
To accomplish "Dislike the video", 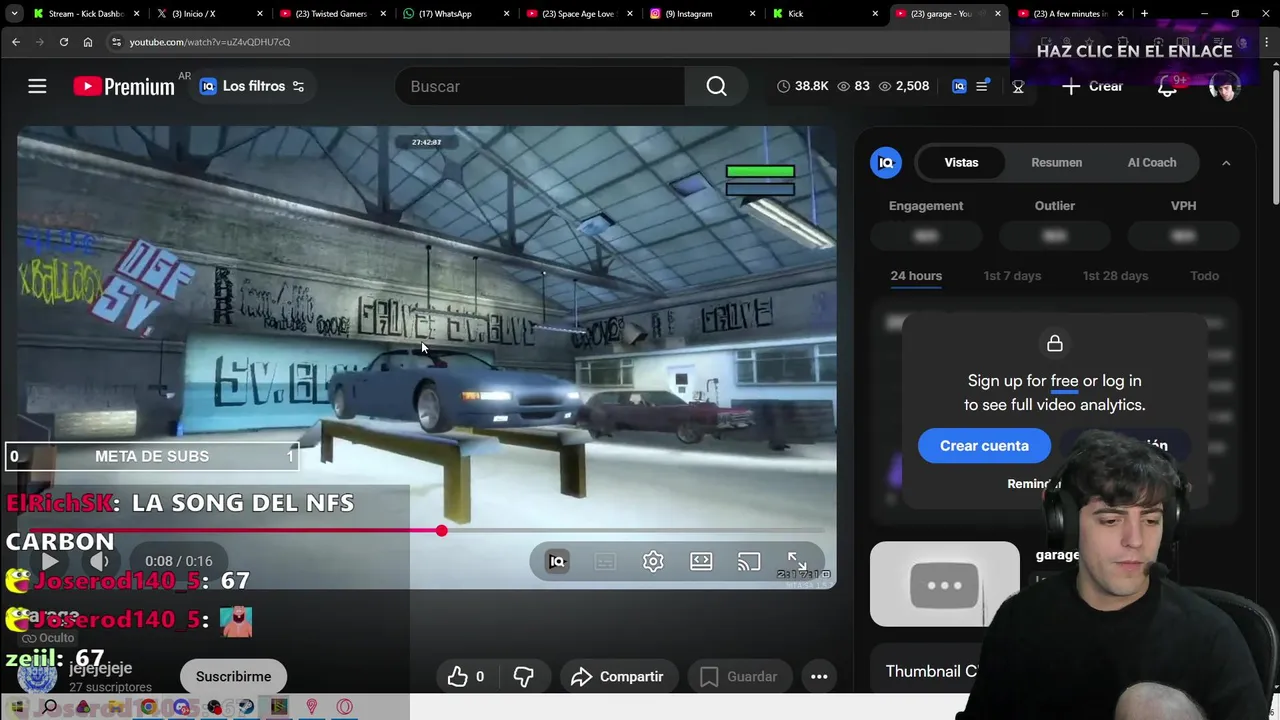I will point(523,677).
